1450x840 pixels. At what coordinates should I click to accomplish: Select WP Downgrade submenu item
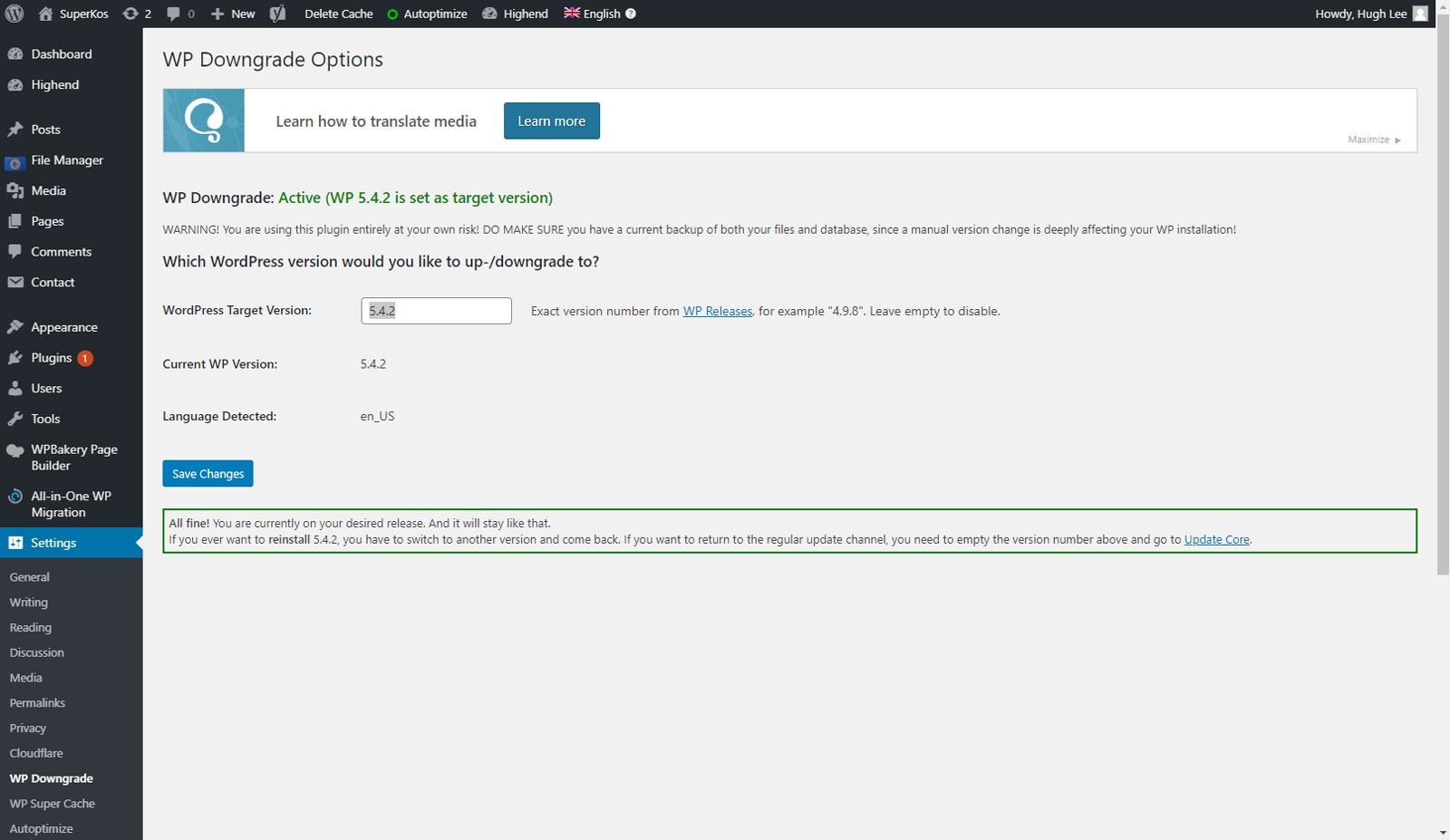point(52,778)
